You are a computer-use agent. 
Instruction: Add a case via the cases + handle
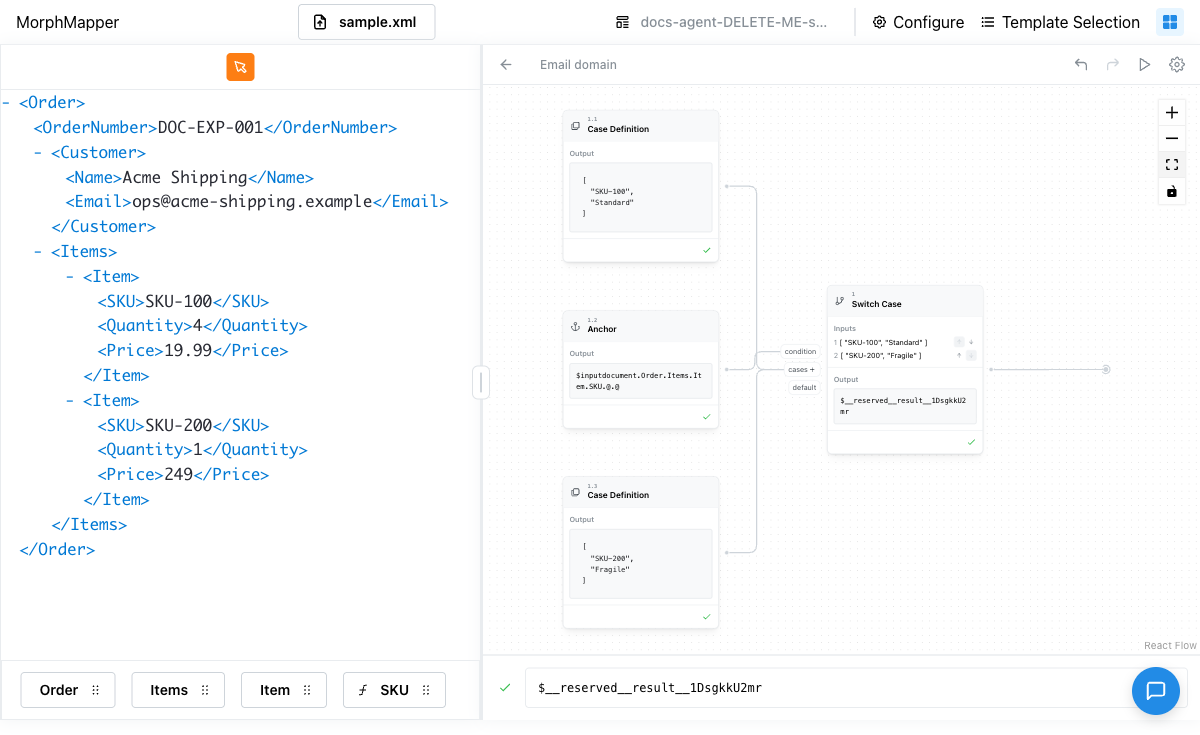801,369
